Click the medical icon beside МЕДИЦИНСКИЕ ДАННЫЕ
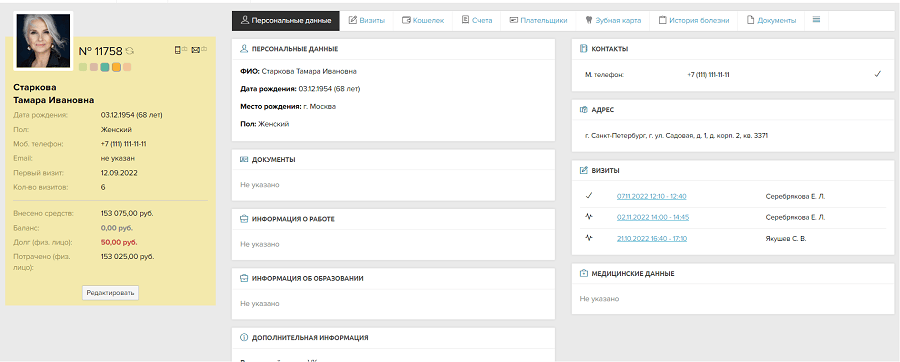The image size is (900, 362). coord(584,274)
